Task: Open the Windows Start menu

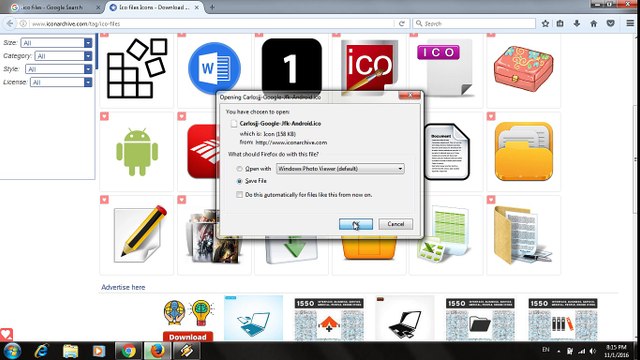Action: 12,351
